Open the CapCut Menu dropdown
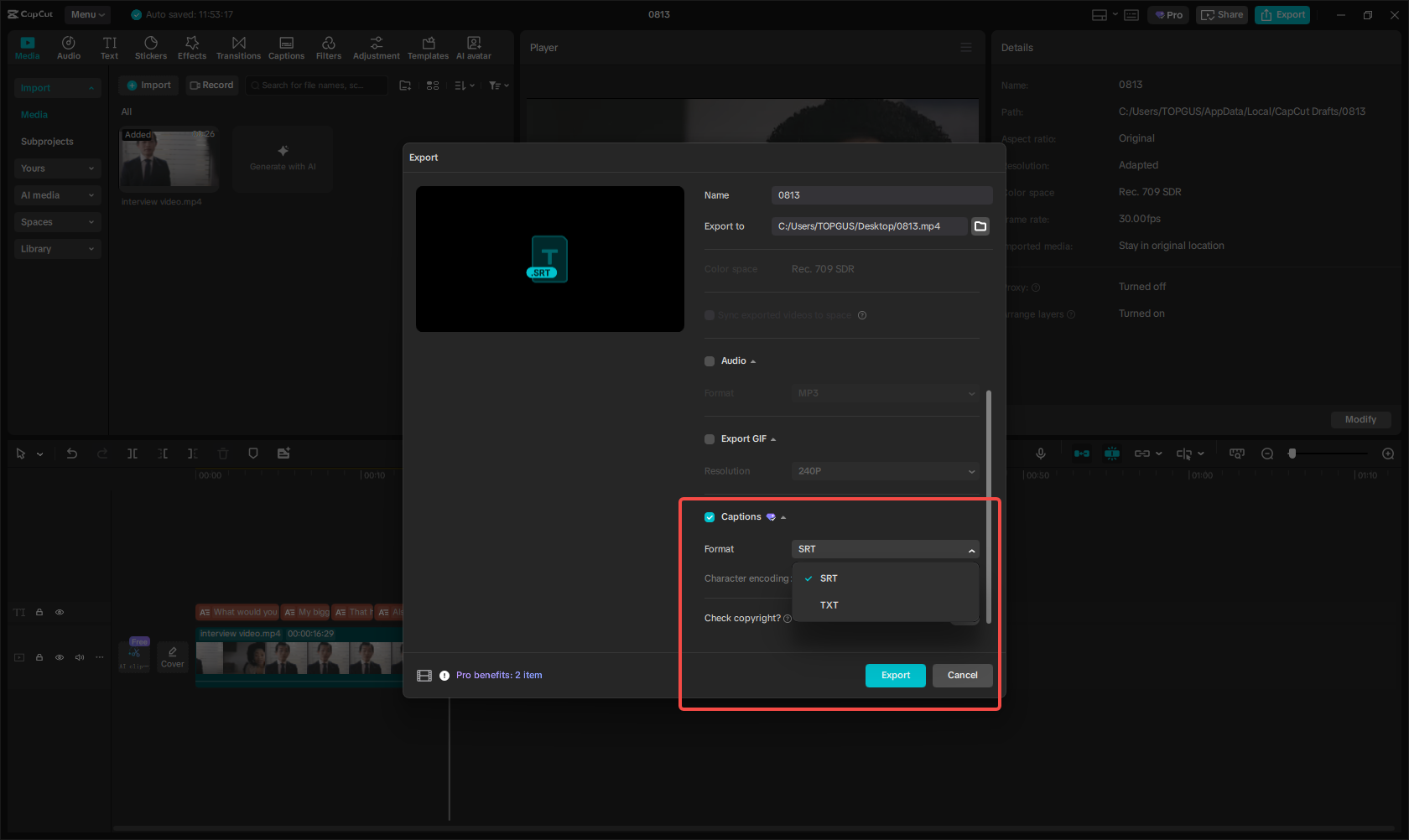This screenshot has height=840, width=1409. 87,14
